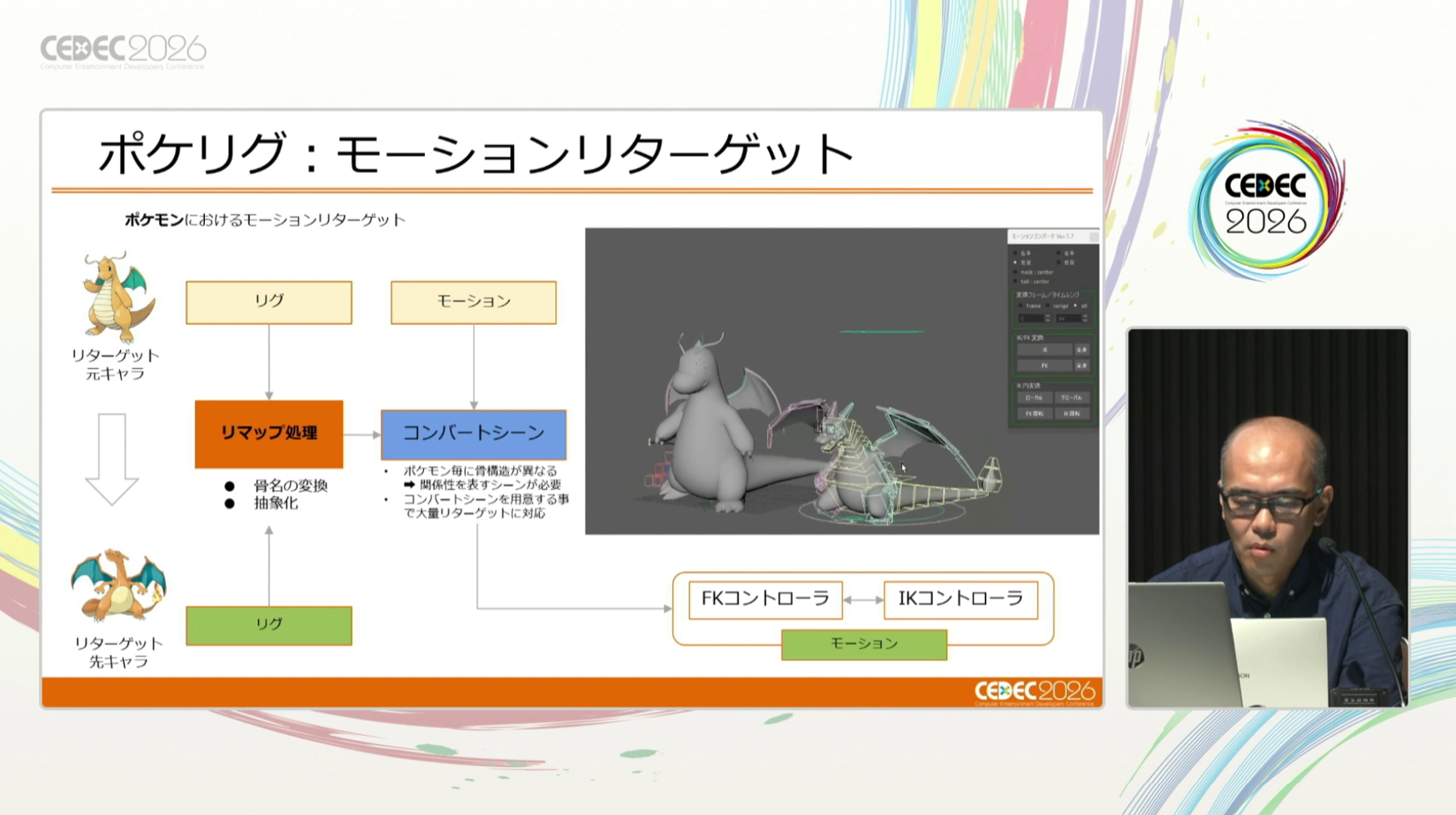1456x815 pixels.
Task: Click the IK convert button
Action: (x=1045, y=350)
